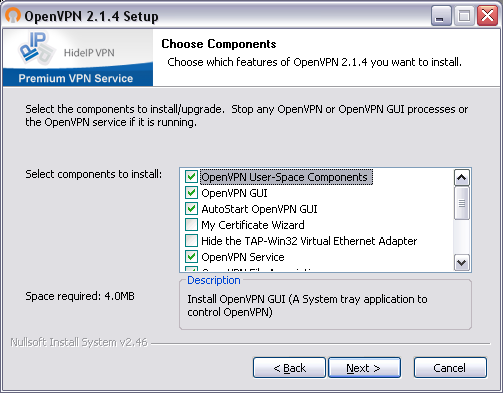Check Hide the TAP-Win32 Virtual Ethernet Adapter
Screen dimensions: 503x393
191,241
